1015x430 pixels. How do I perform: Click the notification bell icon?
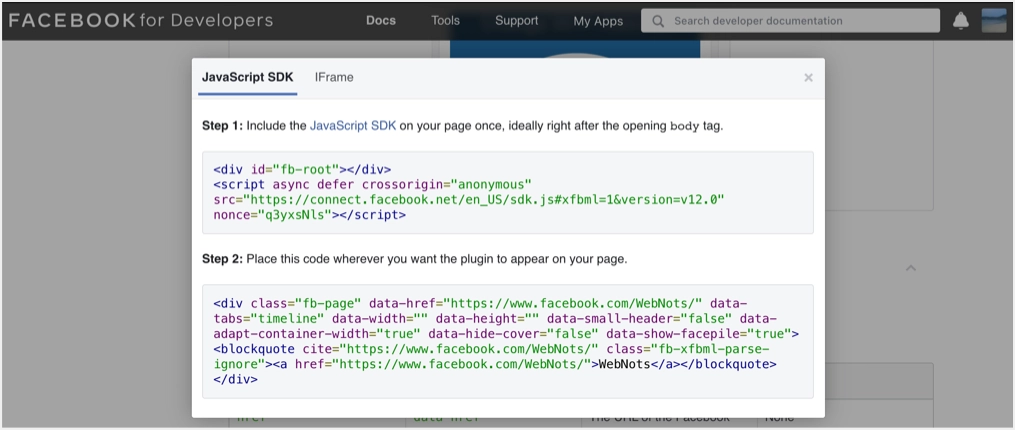(961, 21)
